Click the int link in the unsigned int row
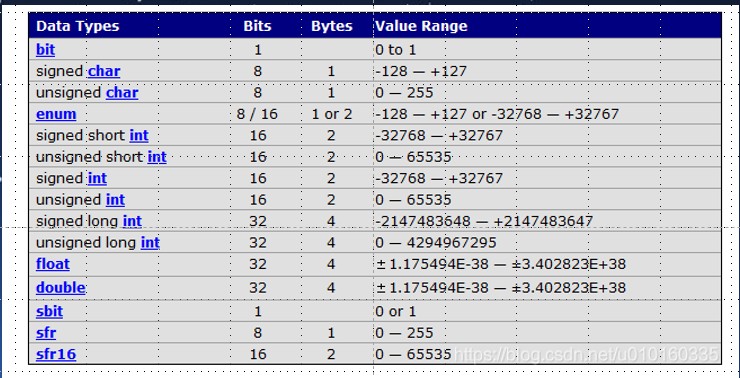740x378 pixels. coord(115,200)
